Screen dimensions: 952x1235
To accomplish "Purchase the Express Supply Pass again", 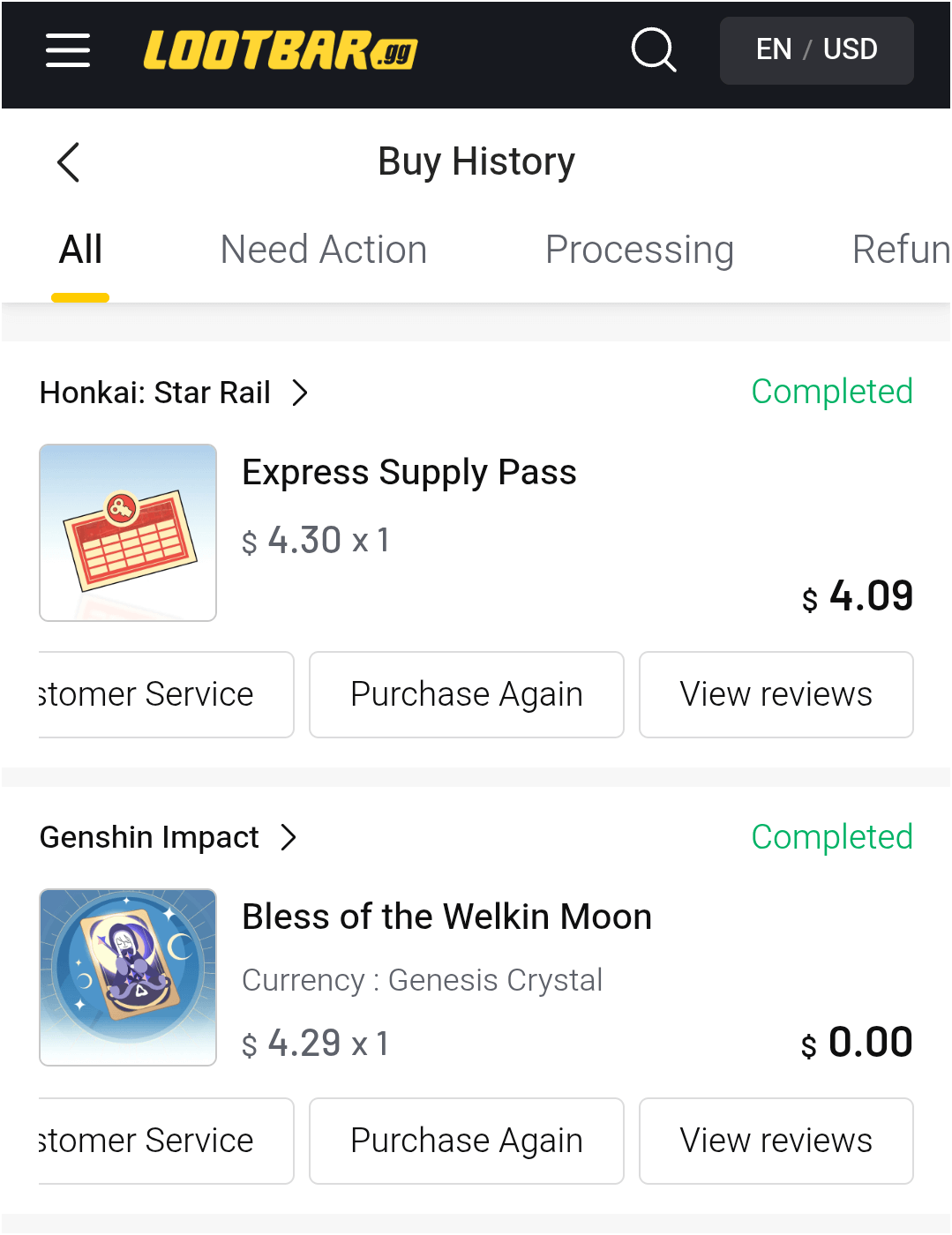I will [466, 695].
